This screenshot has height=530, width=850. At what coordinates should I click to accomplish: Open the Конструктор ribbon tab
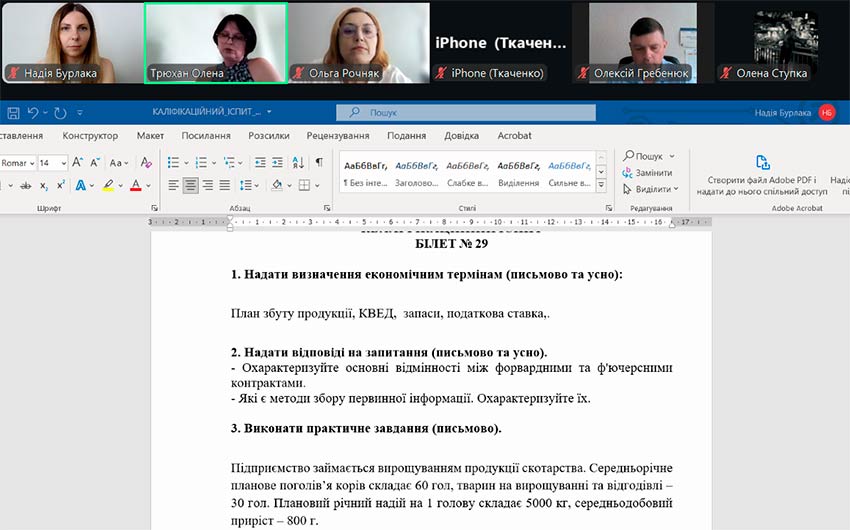[90, 135]
